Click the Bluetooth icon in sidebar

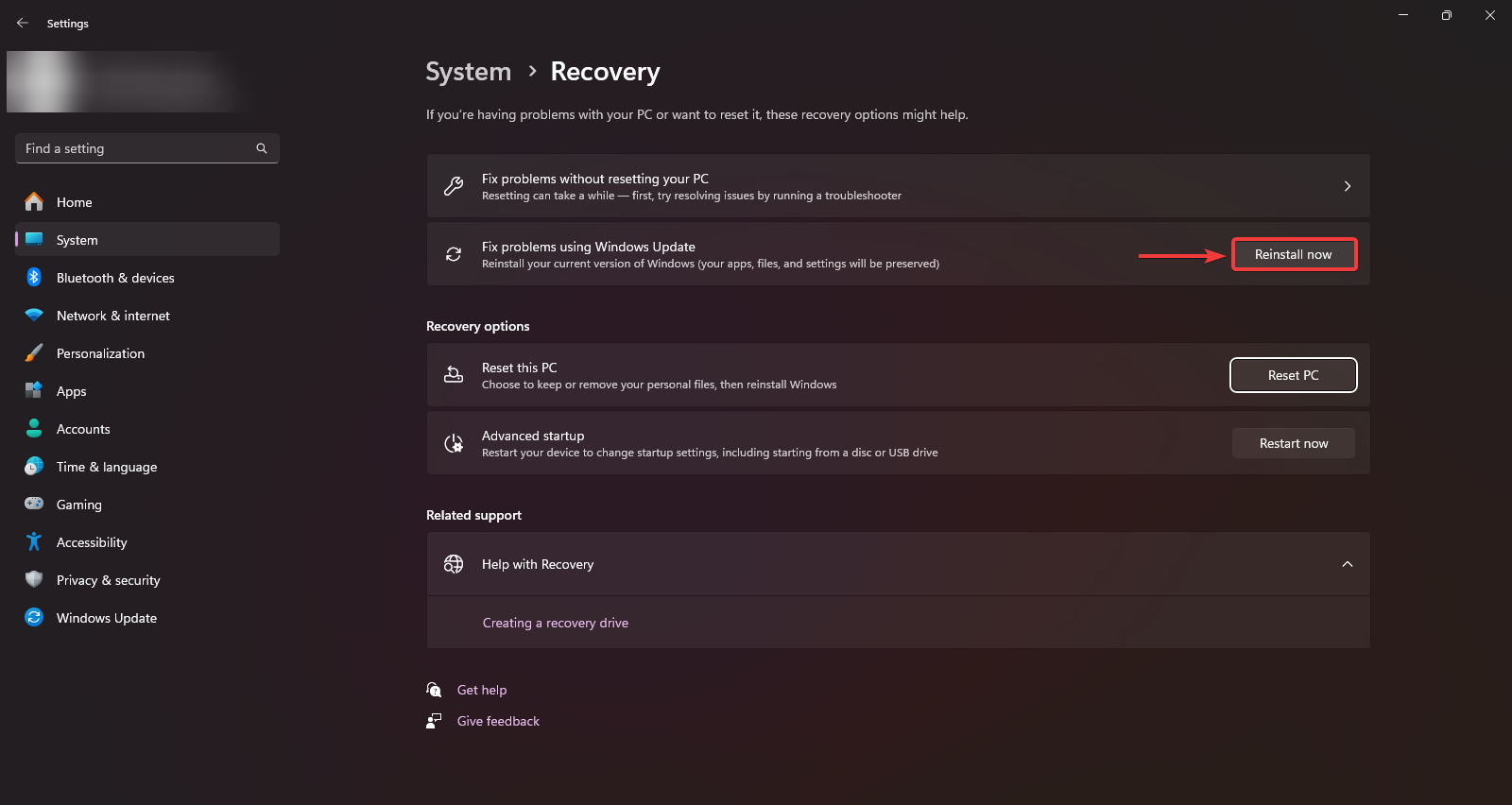(34, 277)
